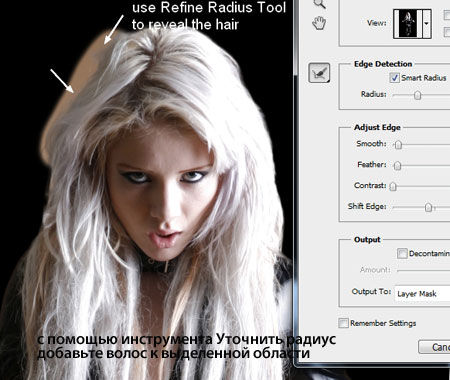The width and height of the screenshot is (450, 380).
Task: Click the Contrast slider handle
Action: pyautogui.click(x=393, y=186)
